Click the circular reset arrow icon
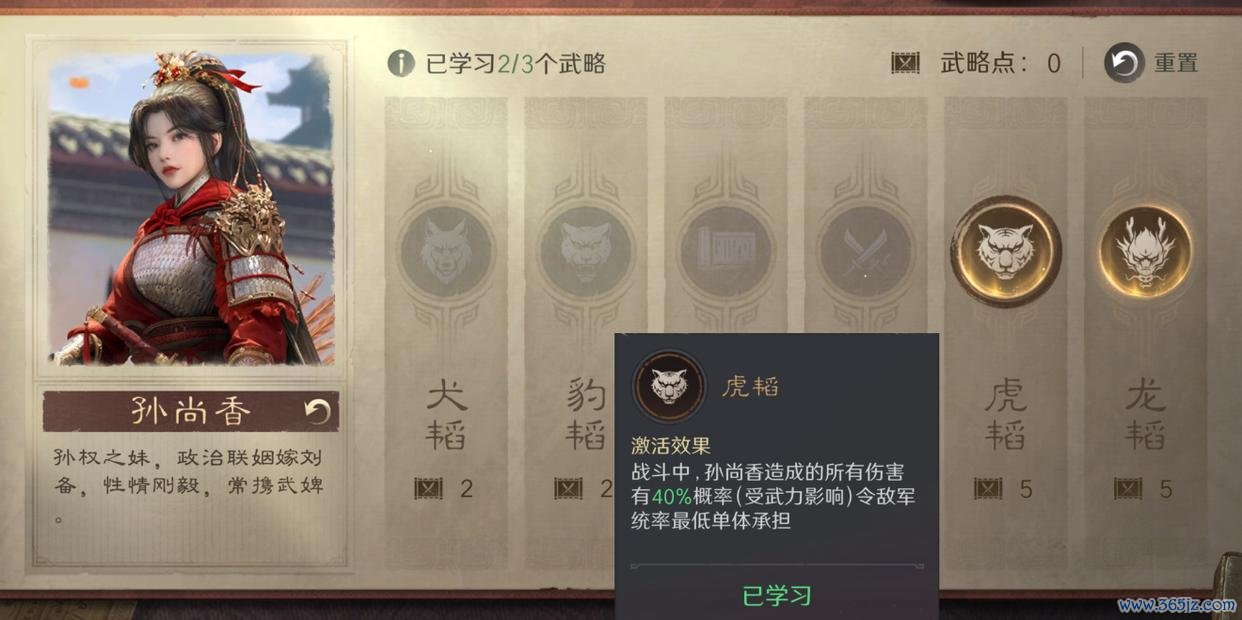The image size is (1242, 620). coord(1124,64)
